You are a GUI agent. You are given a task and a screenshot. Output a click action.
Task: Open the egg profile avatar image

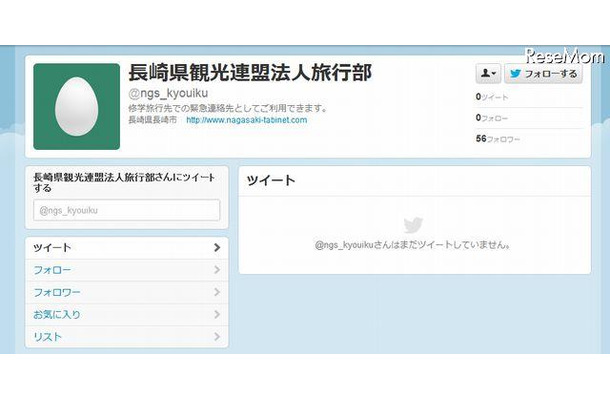click(77, 107)
